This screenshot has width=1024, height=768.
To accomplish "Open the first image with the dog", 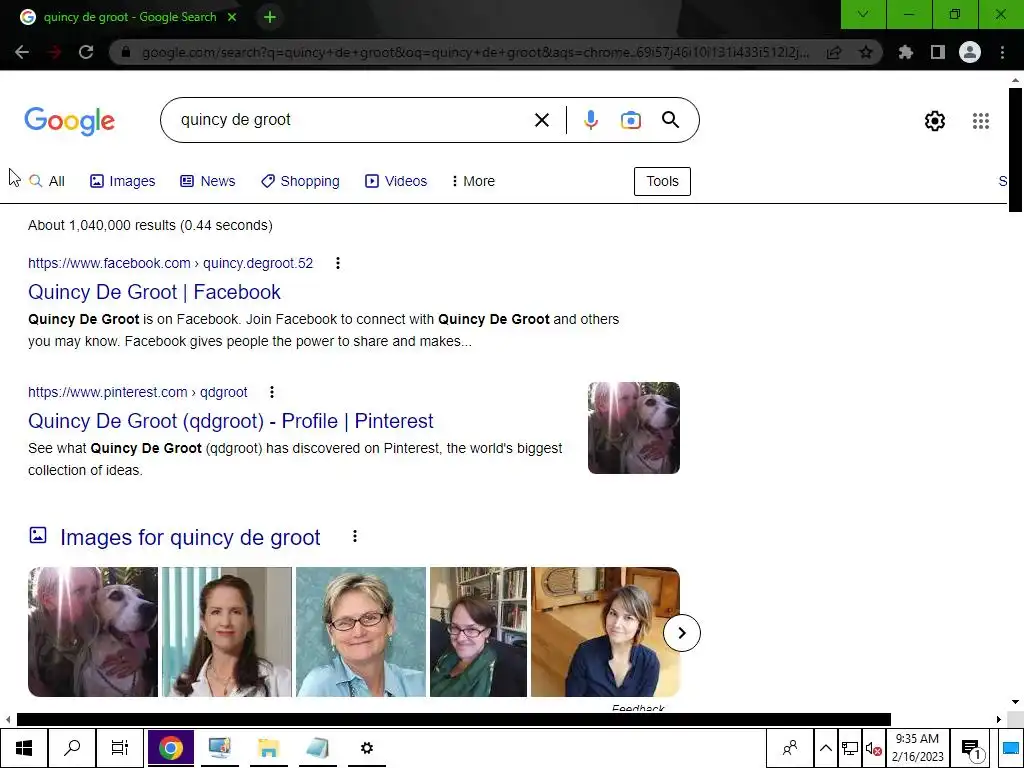I will point(93,632).
